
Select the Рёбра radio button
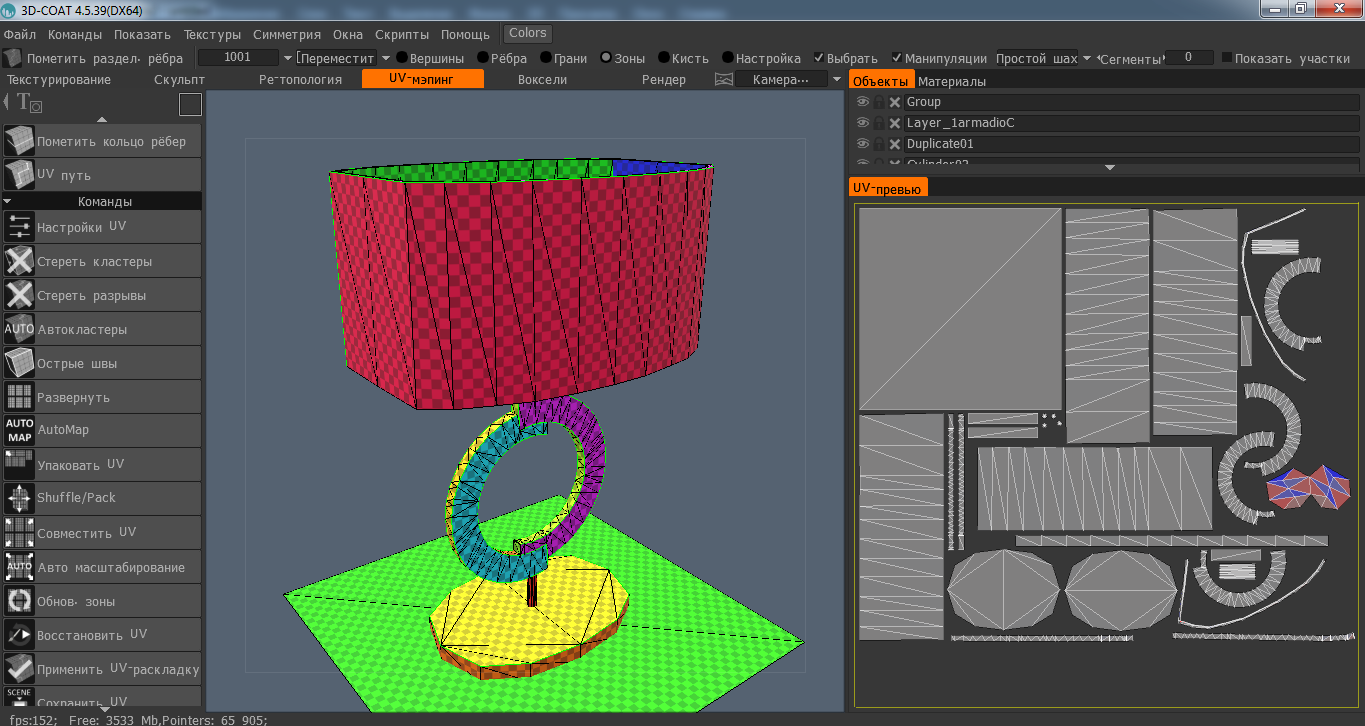pyautogui.click(x=483, y=58)
